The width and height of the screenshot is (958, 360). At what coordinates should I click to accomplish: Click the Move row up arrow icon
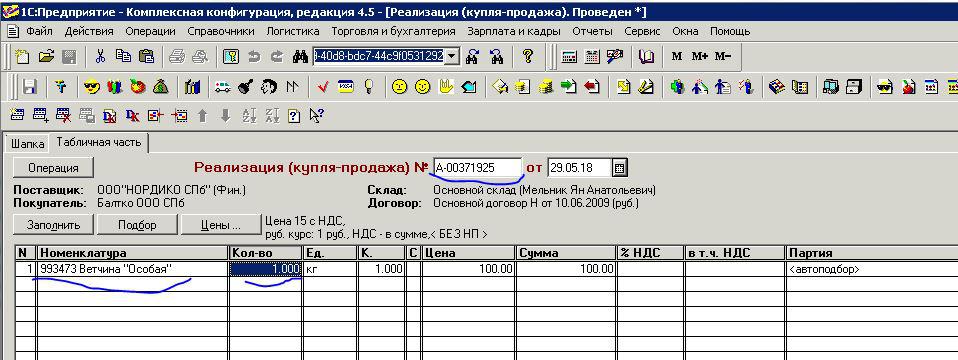(202, 115)
